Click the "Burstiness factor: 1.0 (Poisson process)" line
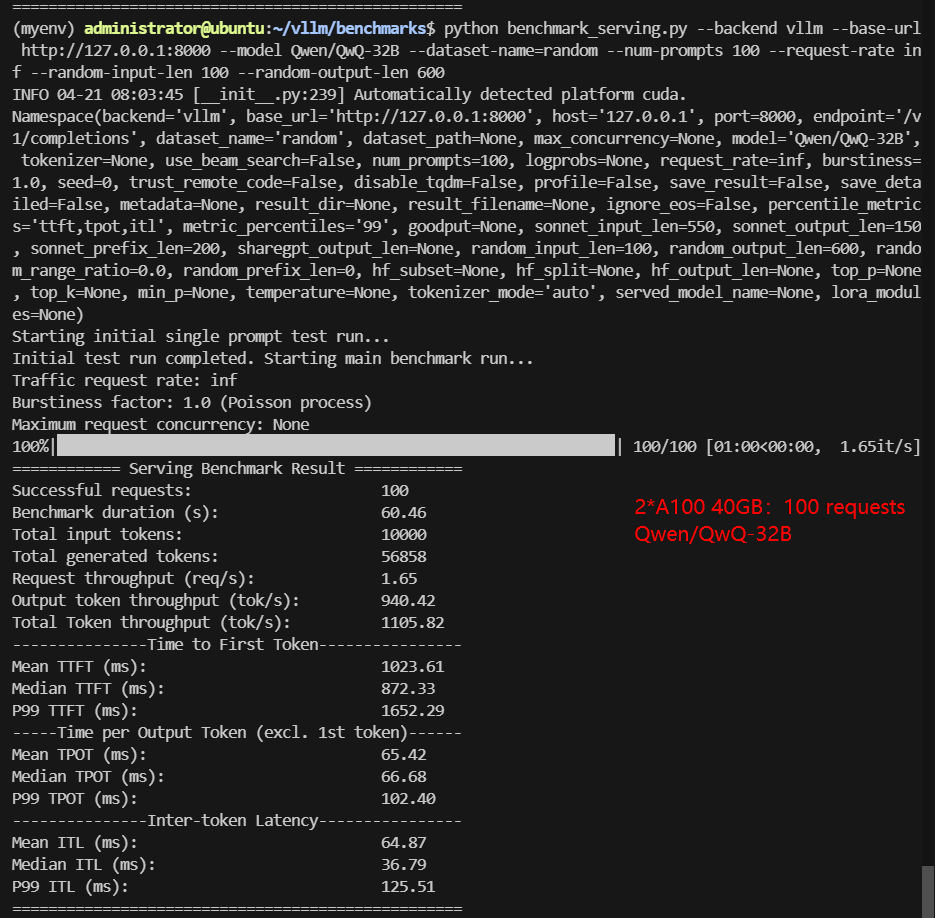This screenshot has width=935, height=918. (x=192, y=403)
